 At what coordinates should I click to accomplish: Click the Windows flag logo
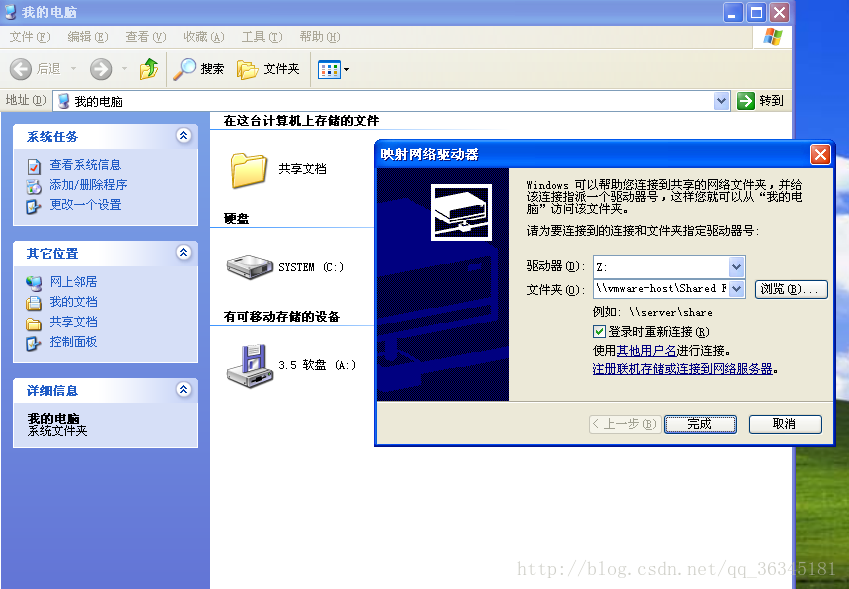click(772, 37)
